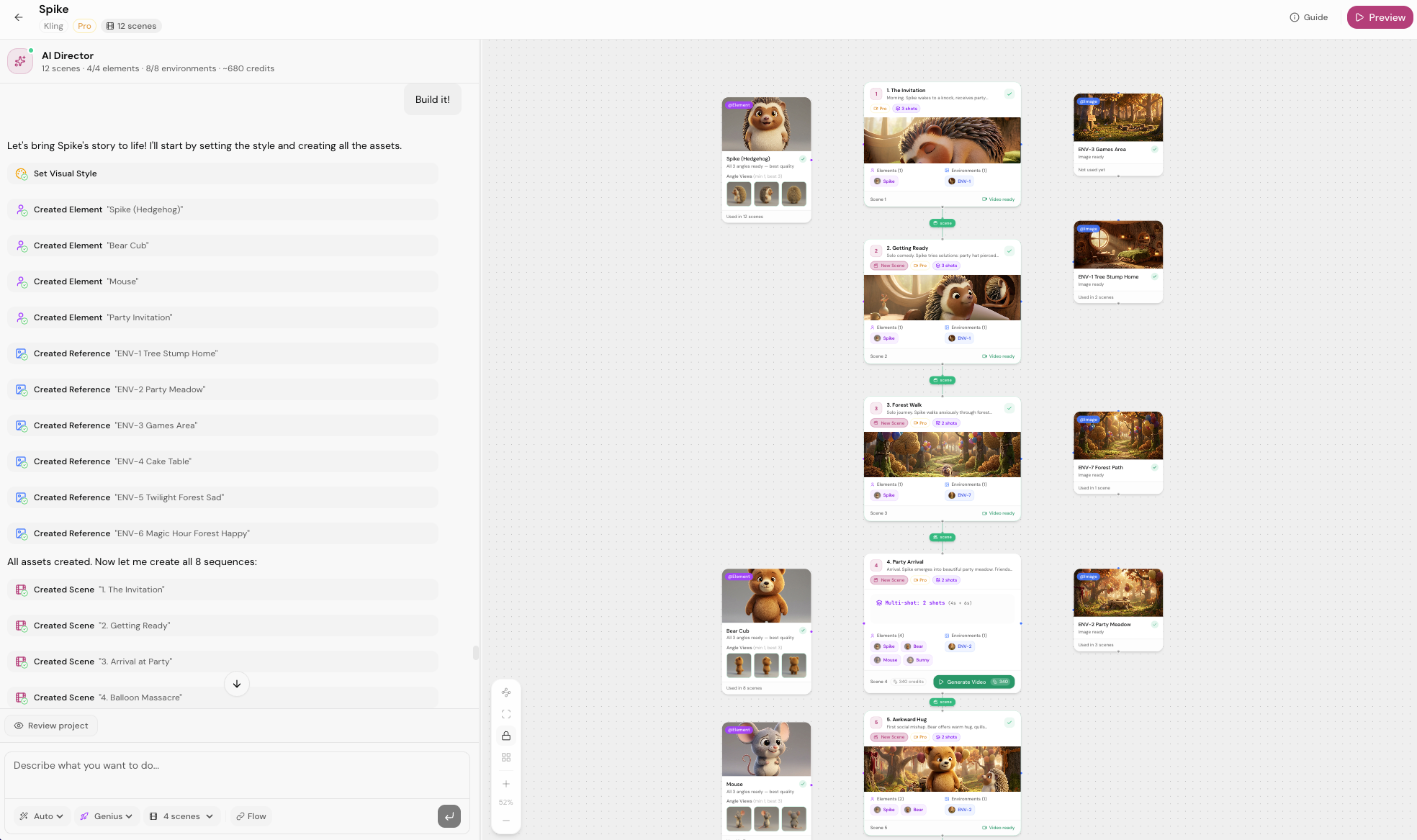
Task: Click the Preview button
Action: coord(1380,17)
